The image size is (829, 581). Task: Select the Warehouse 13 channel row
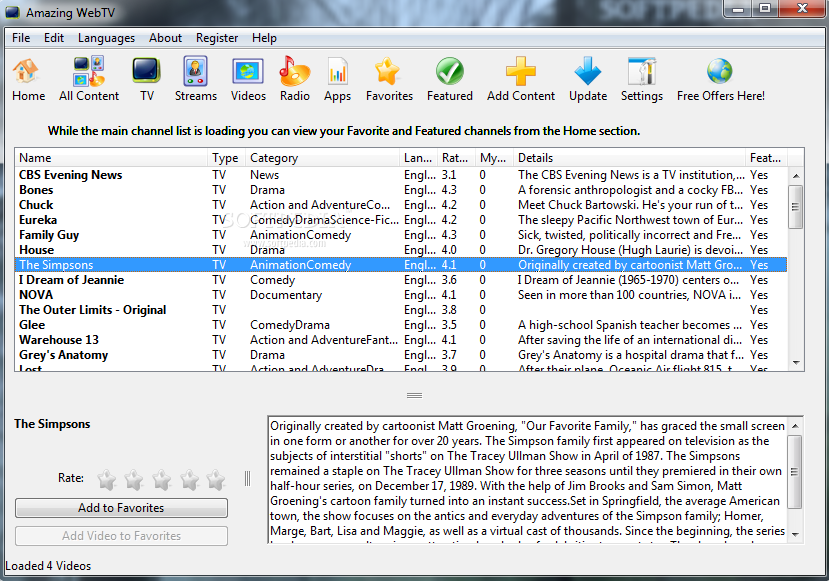(x=401, y=340)
